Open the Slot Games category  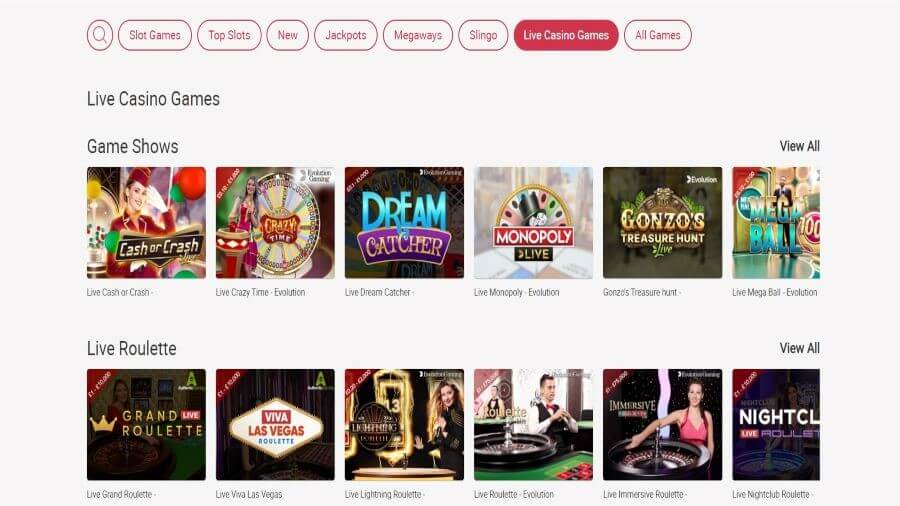tap(155, 35)
